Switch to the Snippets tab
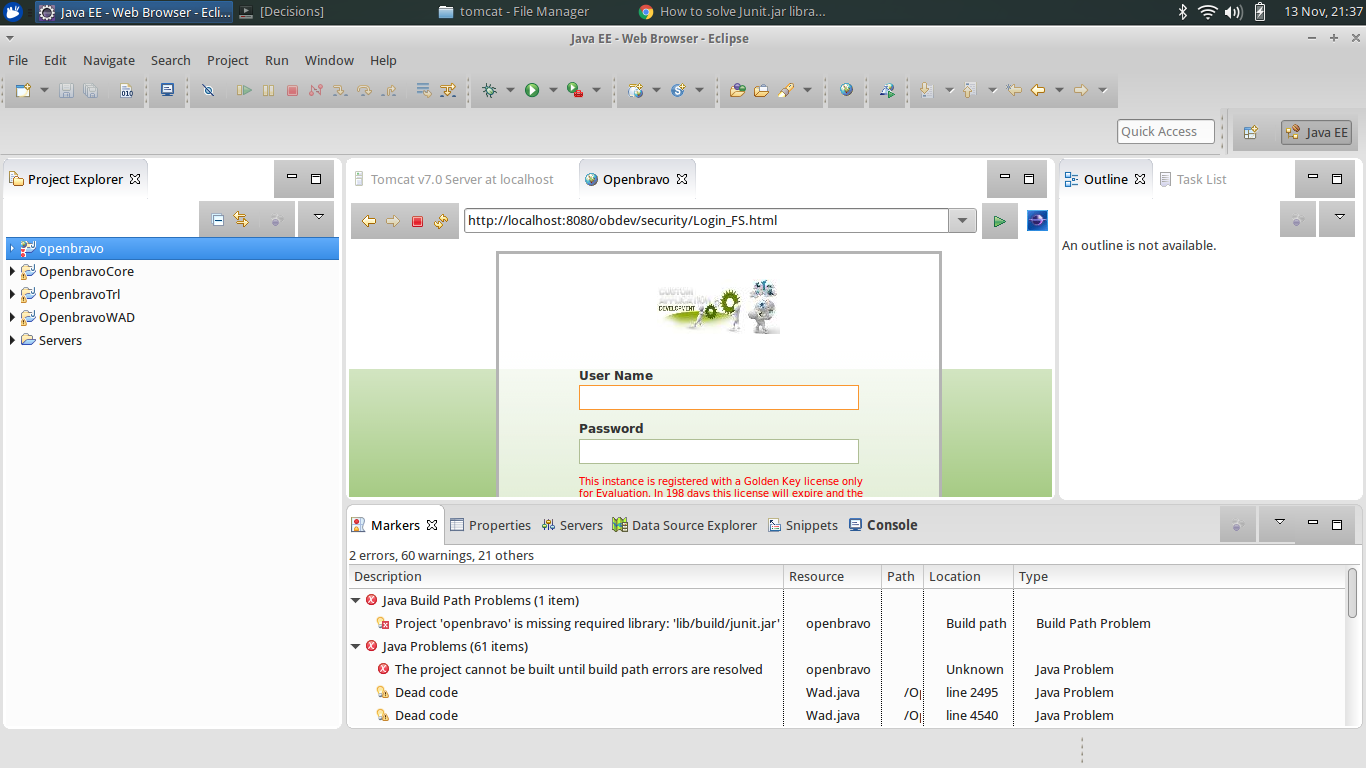The height and width of the screenshot is (768, 1366). coord(803,525)
